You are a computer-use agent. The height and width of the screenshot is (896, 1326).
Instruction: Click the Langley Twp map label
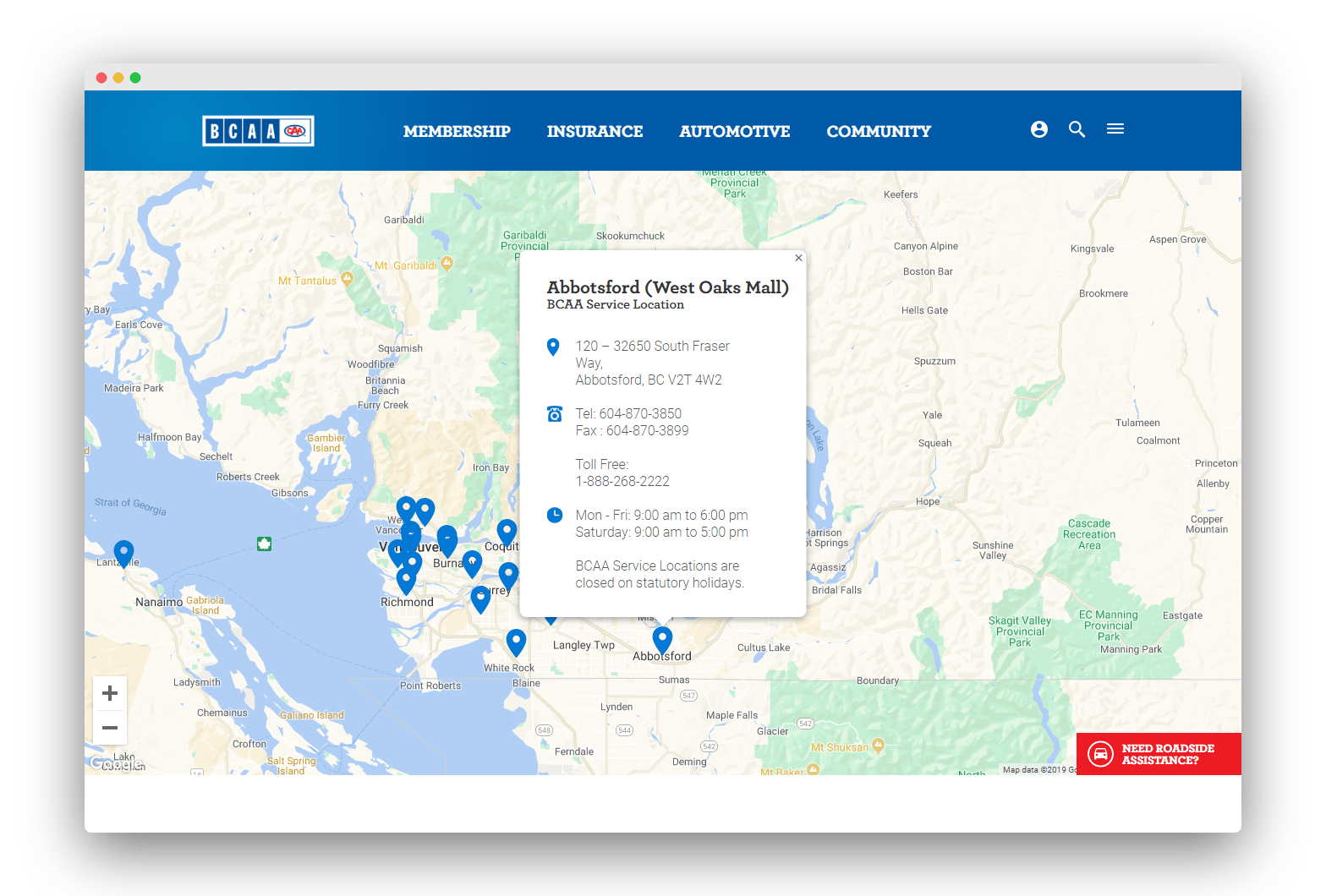(584, 645)
